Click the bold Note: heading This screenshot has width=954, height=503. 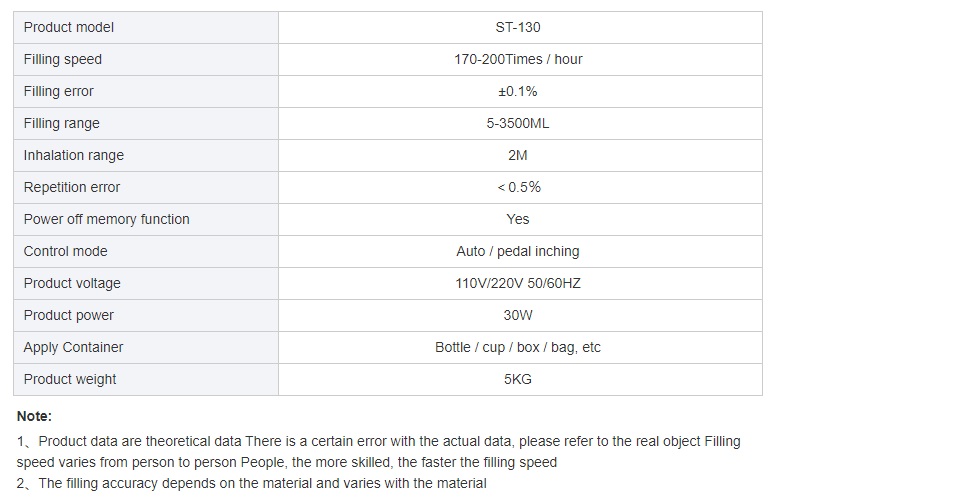point(34,416)
